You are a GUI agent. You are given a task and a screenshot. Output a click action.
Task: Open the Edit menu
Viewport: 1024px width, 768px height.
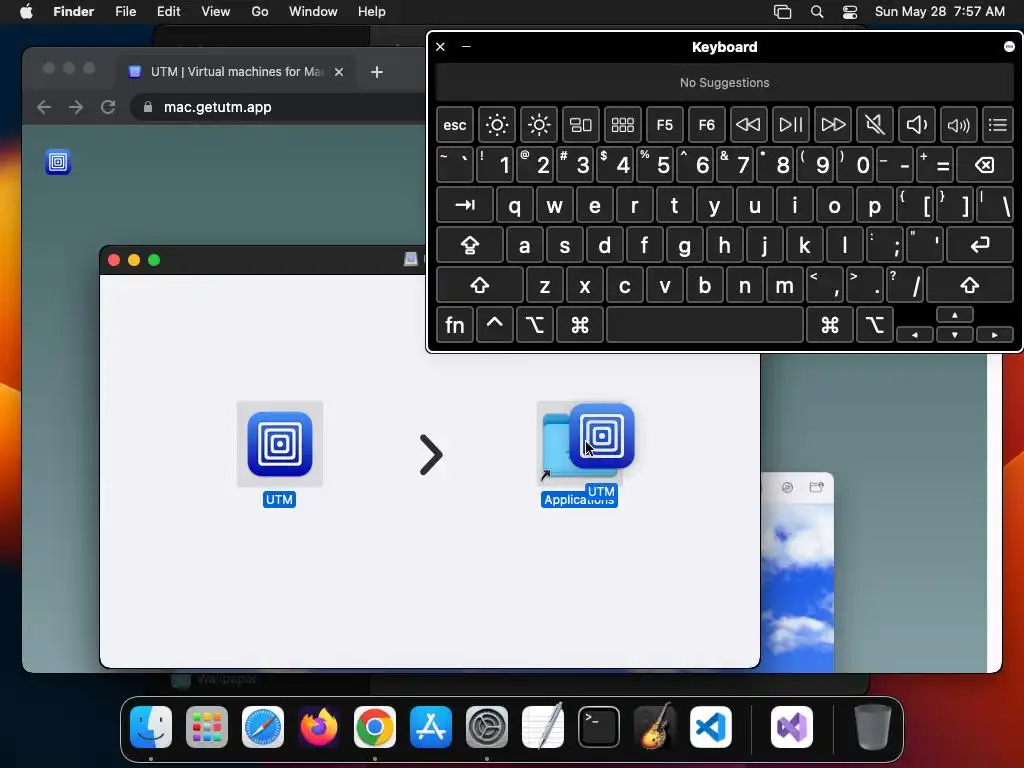coord(168,12)
